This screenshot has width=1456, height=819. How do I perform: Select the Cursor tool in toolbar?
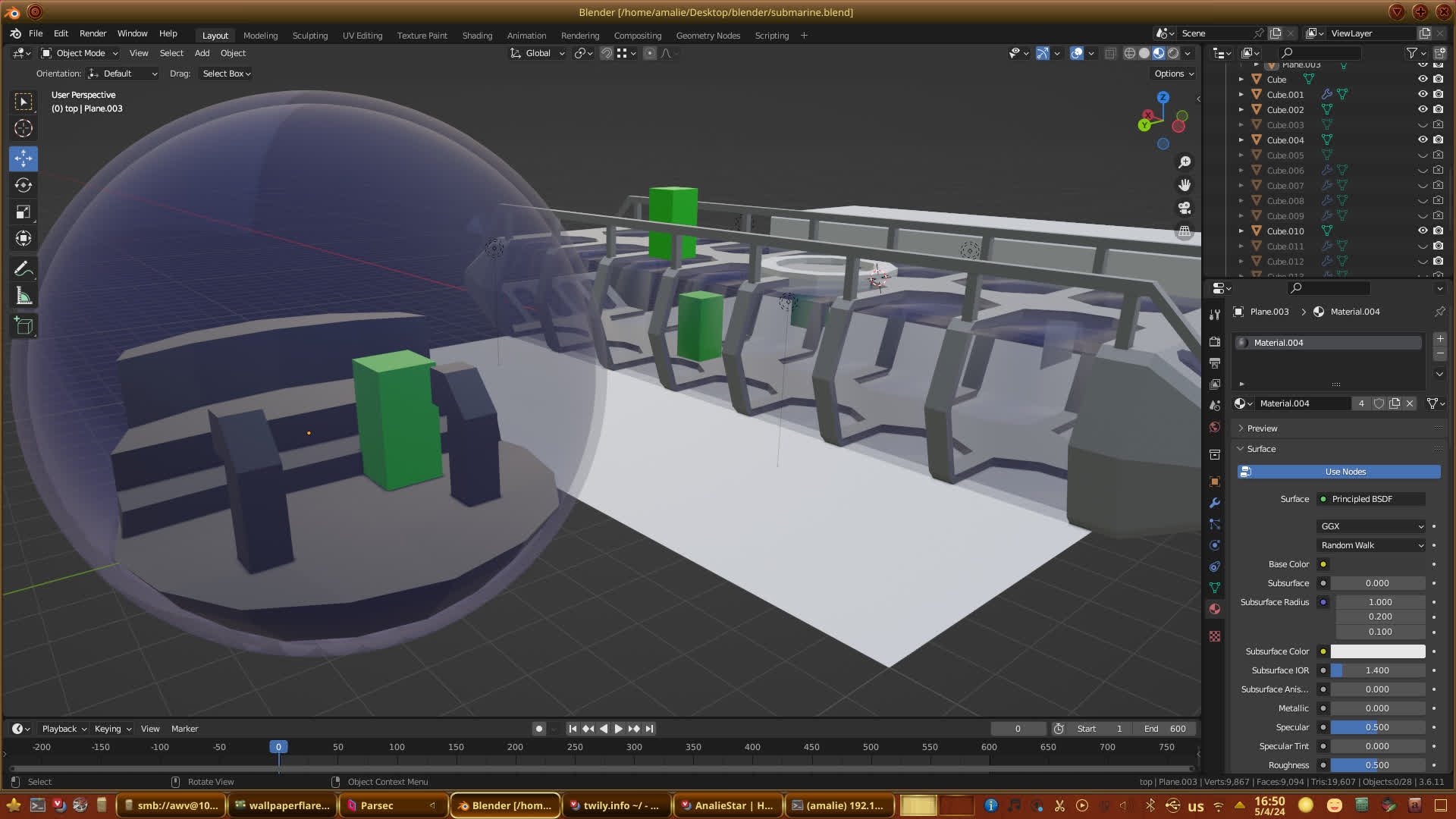pos(24,128)
